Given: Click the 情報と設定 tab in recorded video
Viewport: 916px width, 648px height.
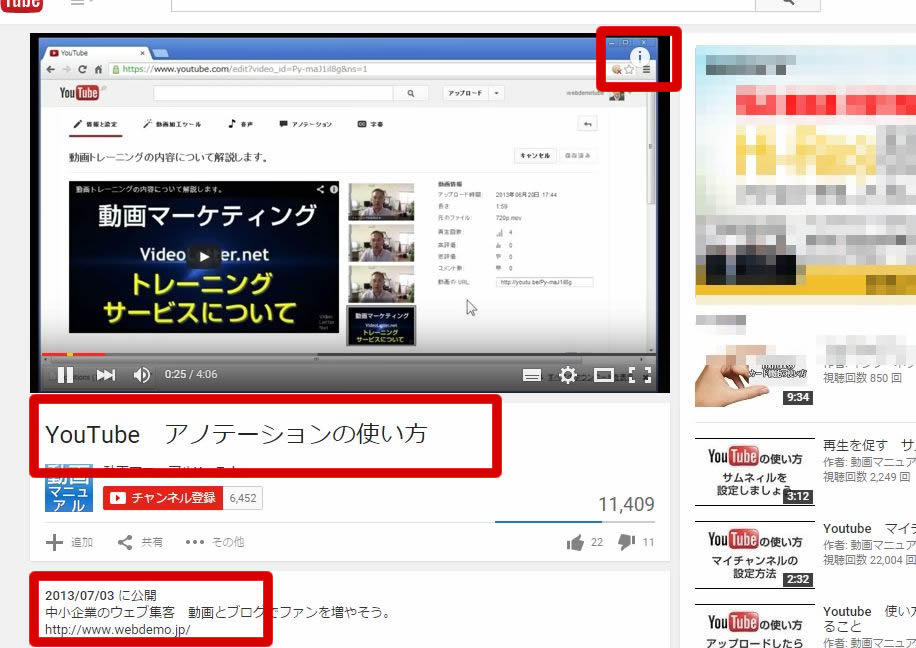Looking at the screenshot, I should (x=95, y=124).
